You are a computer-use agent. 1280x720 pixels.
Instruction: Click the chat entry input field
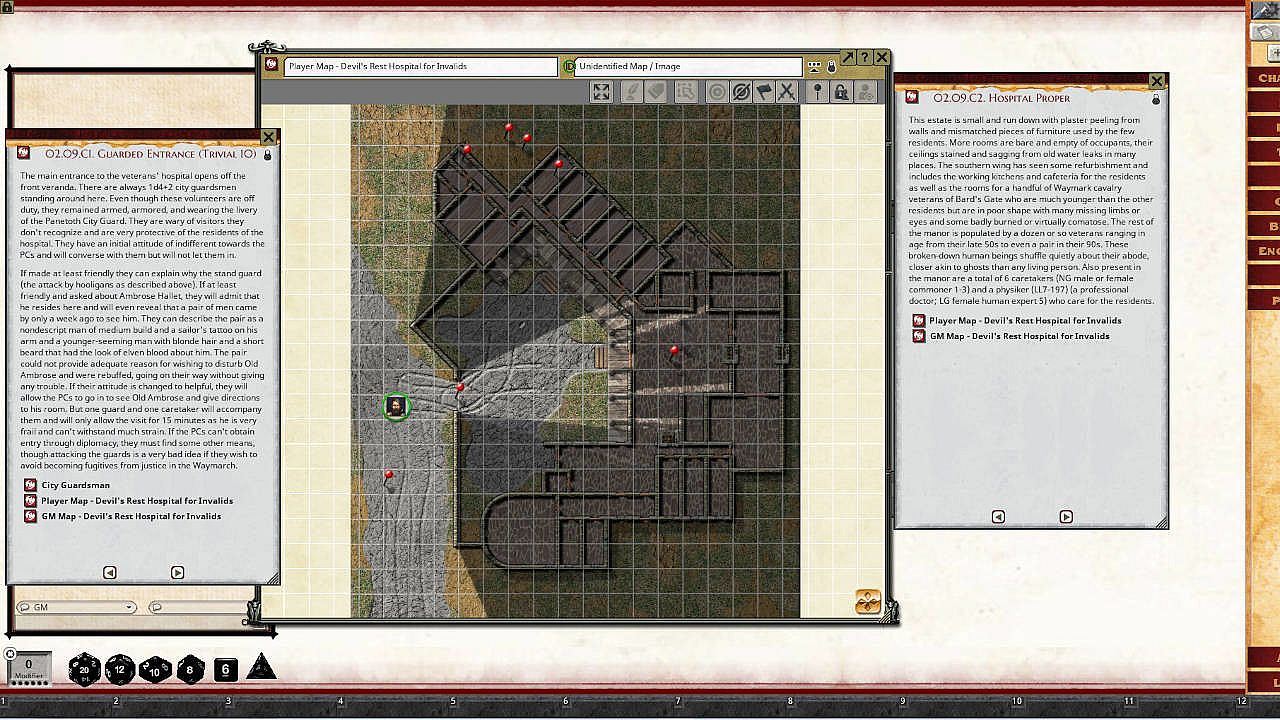198,607
